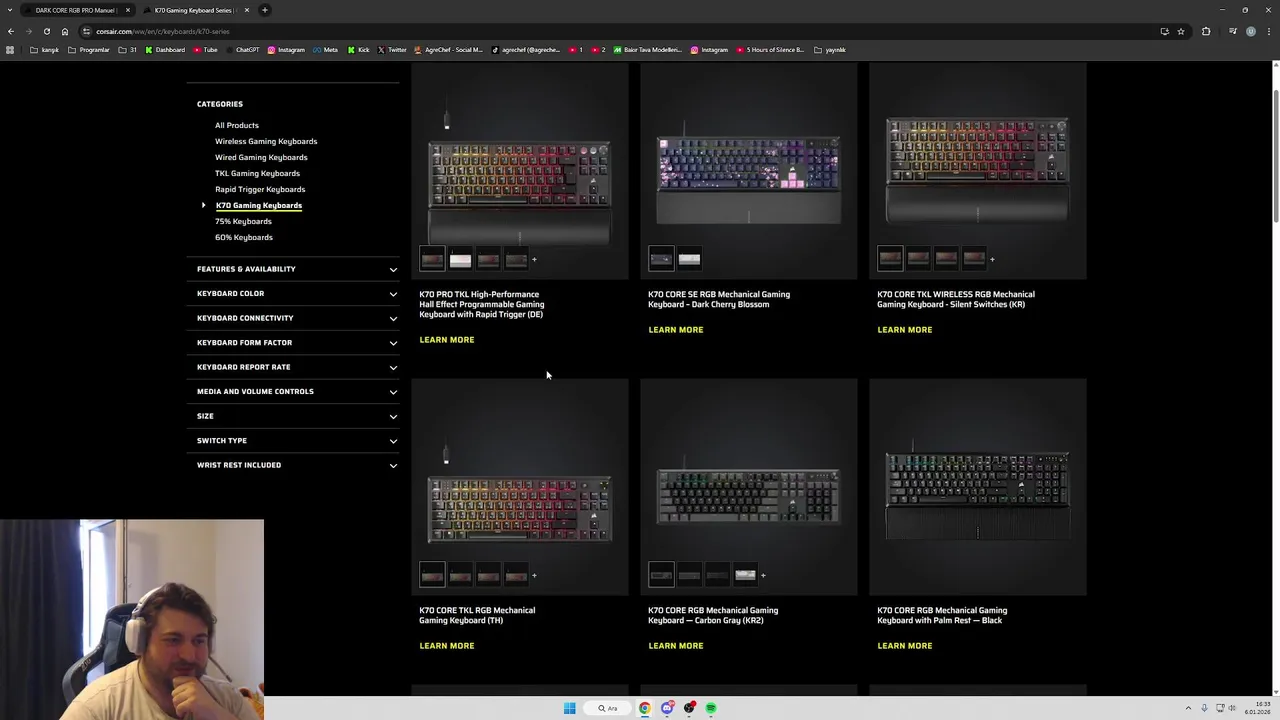The image size is (1280, 720).
Task: Learn more about K70 CORE TKL WIRELESS
Action: [x=905, y=330]
